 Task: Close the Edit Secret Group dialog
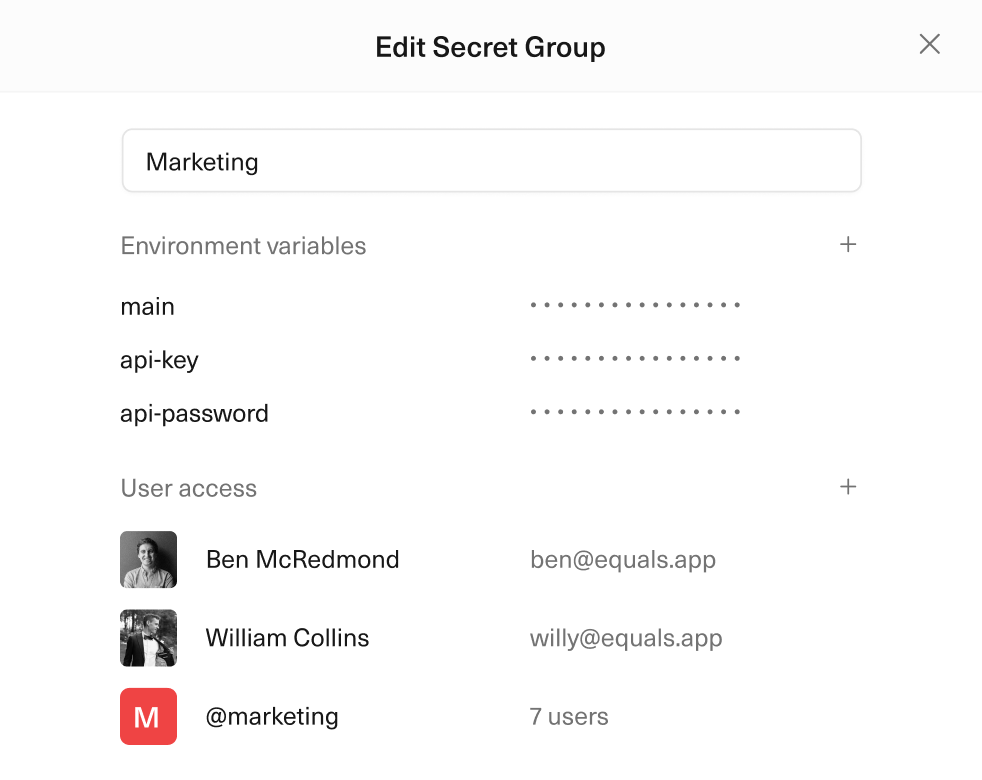[929, 44]
